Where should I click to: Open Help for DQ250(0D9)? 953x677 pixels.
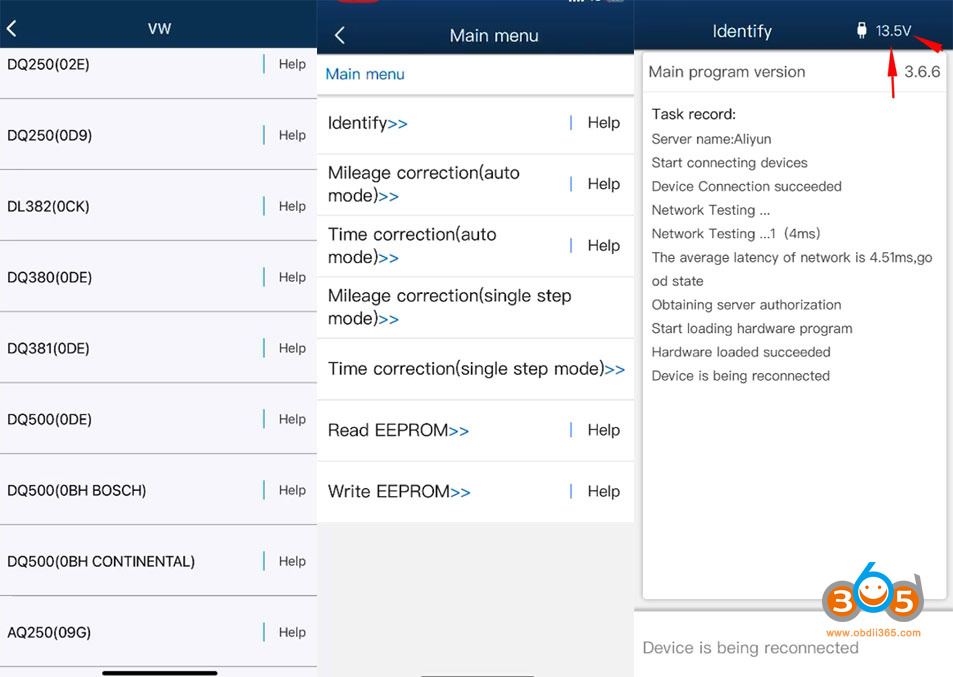coord(292,135)
